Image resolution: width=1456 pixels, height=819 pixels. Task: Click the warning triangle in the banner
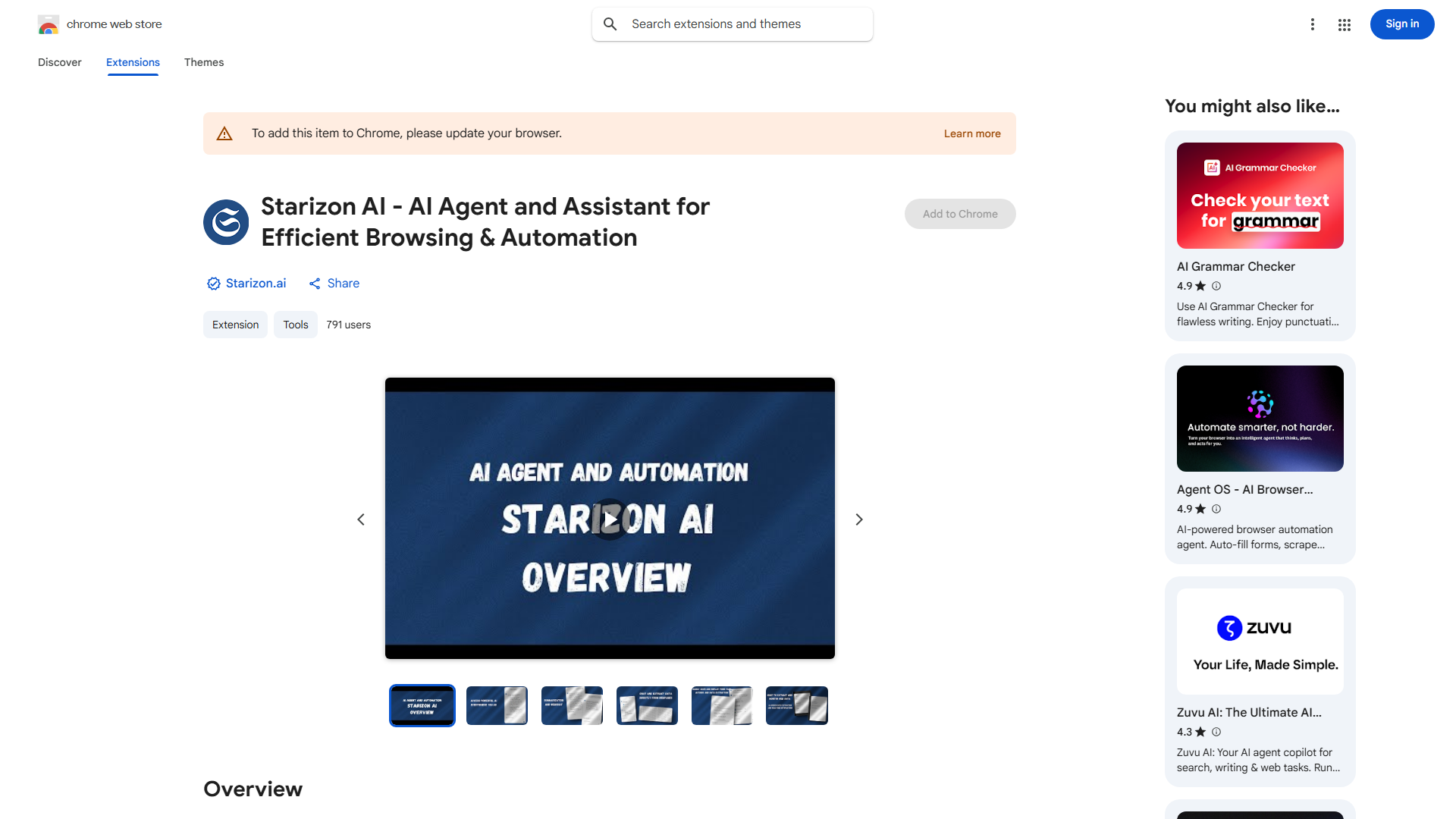[x=224, y=133]
